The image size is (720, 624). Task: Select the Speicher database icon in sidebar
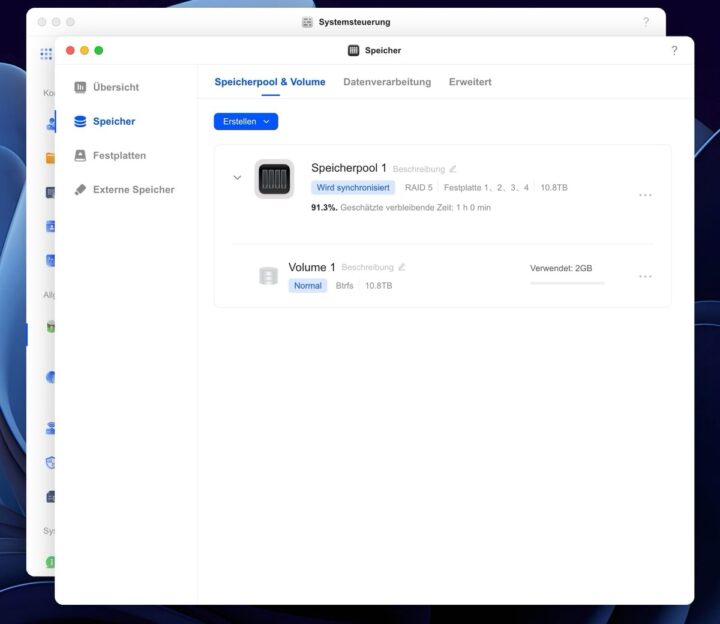(x=80, y=122)
